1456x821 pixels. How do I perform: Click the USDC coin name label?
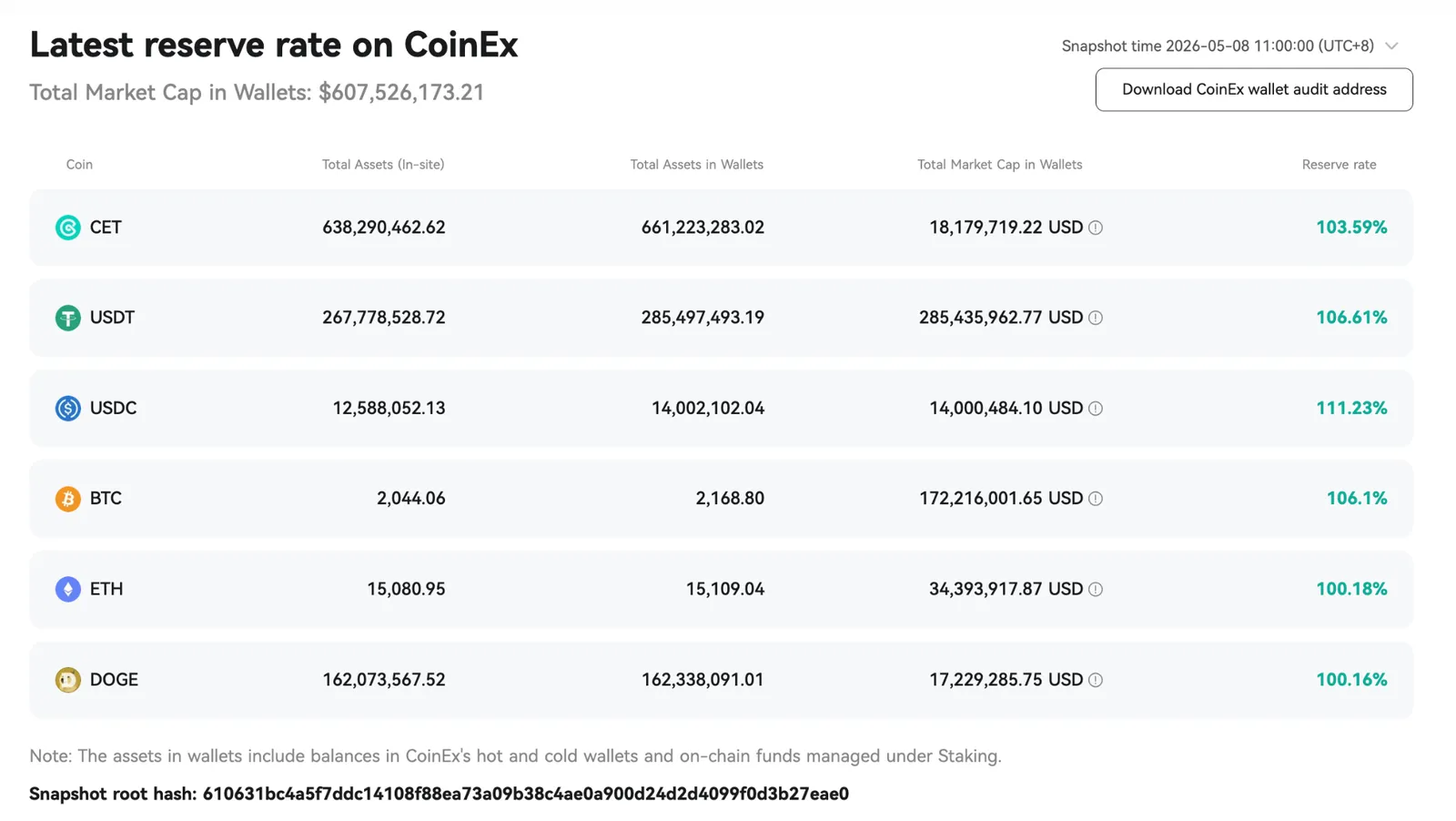(x=113, y=408)
